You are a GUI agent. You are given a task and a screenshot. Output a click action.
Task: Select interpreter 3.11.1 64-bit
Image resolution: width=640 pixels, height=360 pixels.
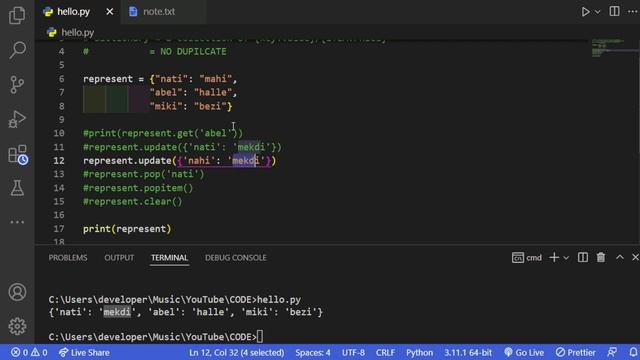tap(468, 352)
